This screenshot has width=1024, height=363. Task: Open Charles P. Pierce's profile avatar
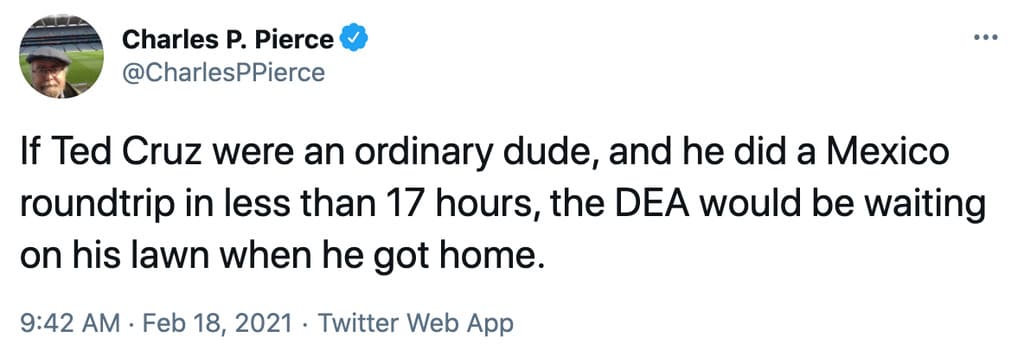click(61, 56)
